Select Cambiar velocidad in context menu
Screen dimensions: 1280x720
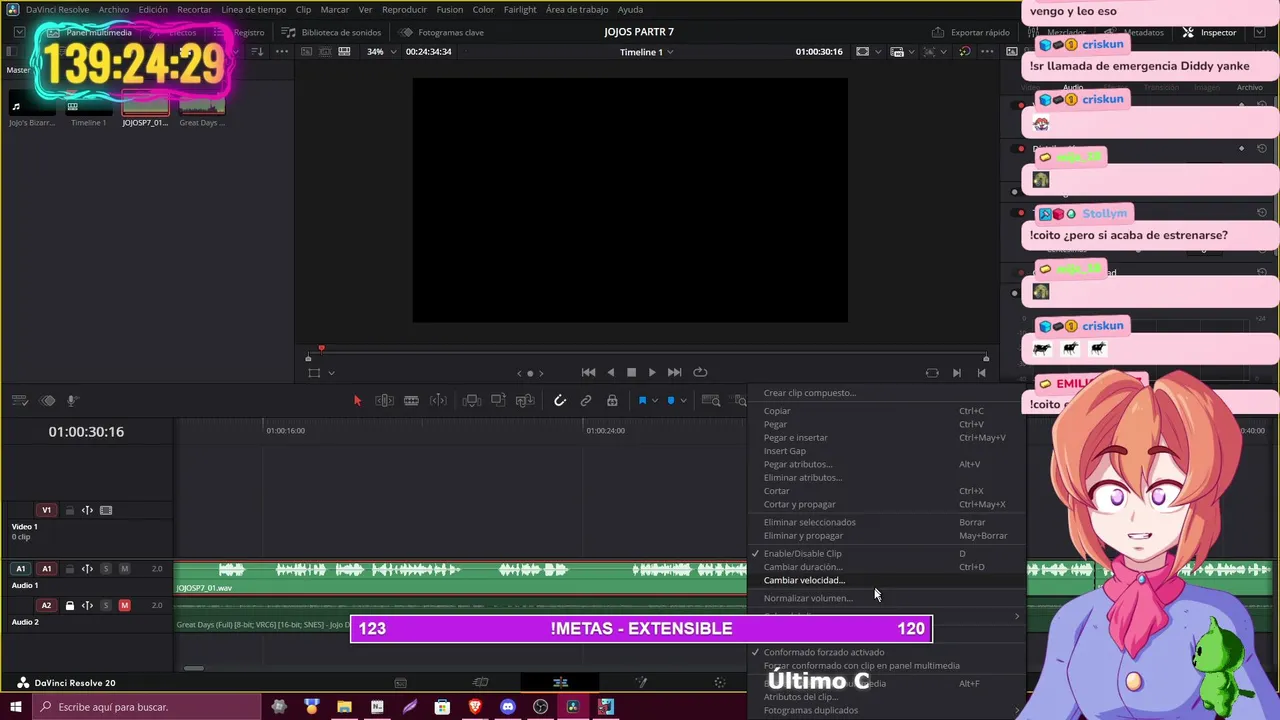pos(886,580)
